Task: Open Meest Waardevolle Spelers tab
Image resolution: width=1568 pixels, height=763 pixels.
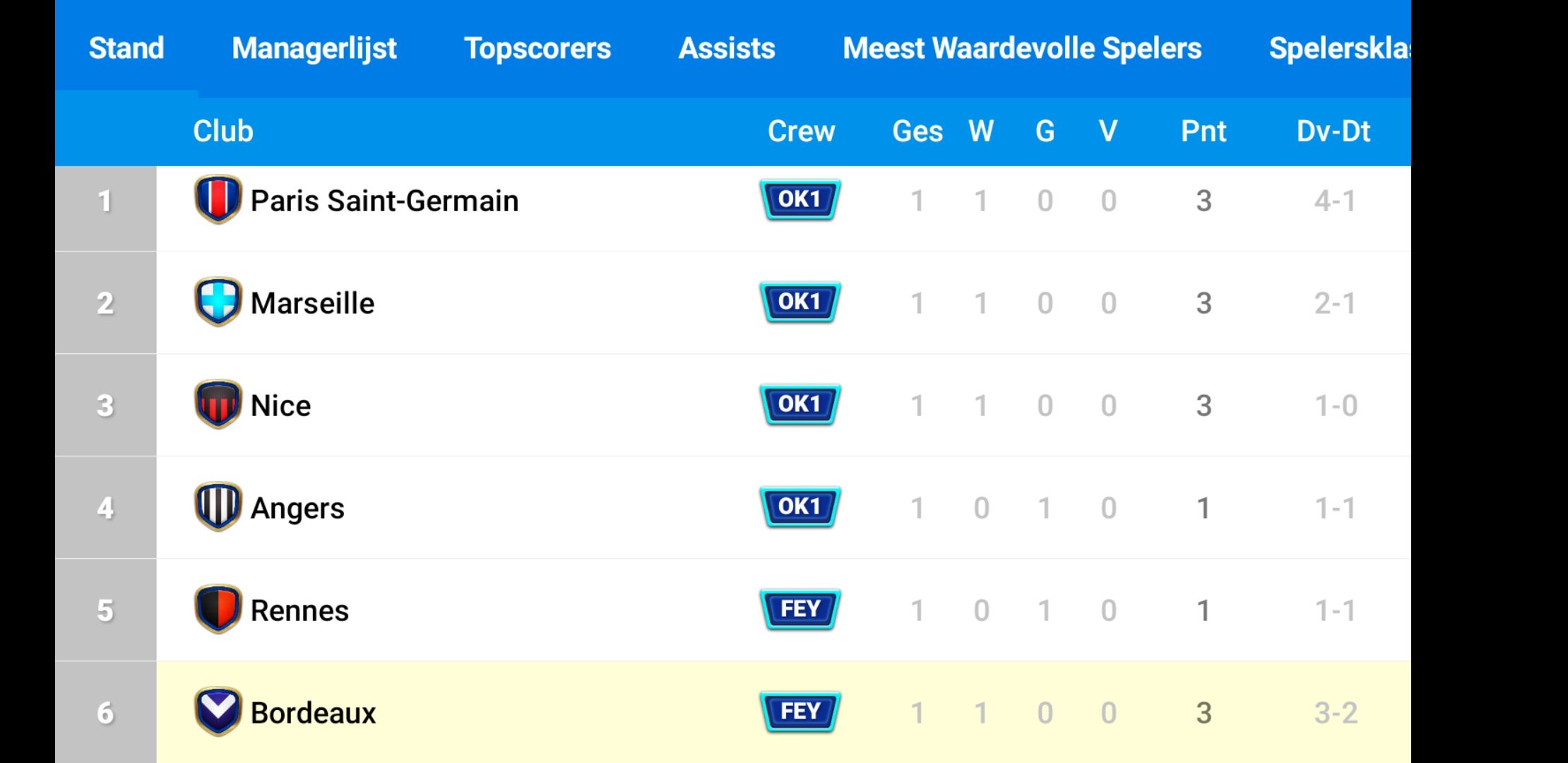Action: (x=1022, y=48)
